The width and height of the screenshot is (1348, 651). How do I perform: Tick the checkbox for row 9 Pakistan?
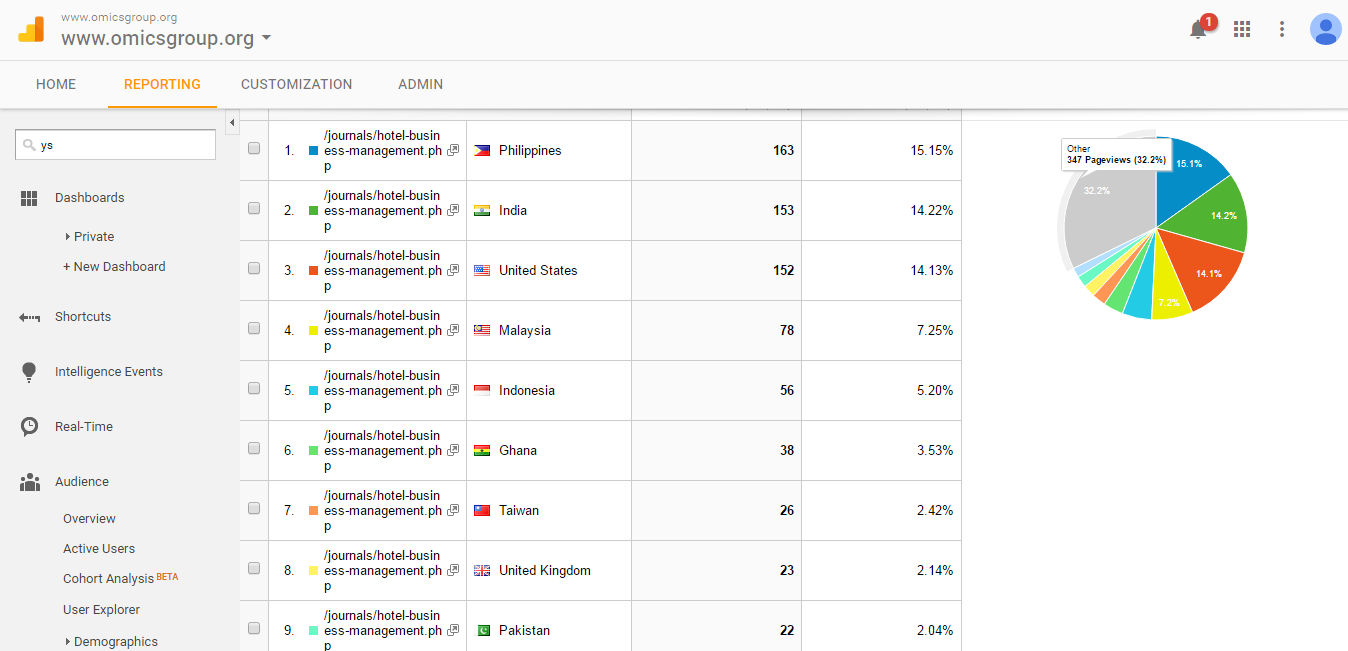coord(254,628)
